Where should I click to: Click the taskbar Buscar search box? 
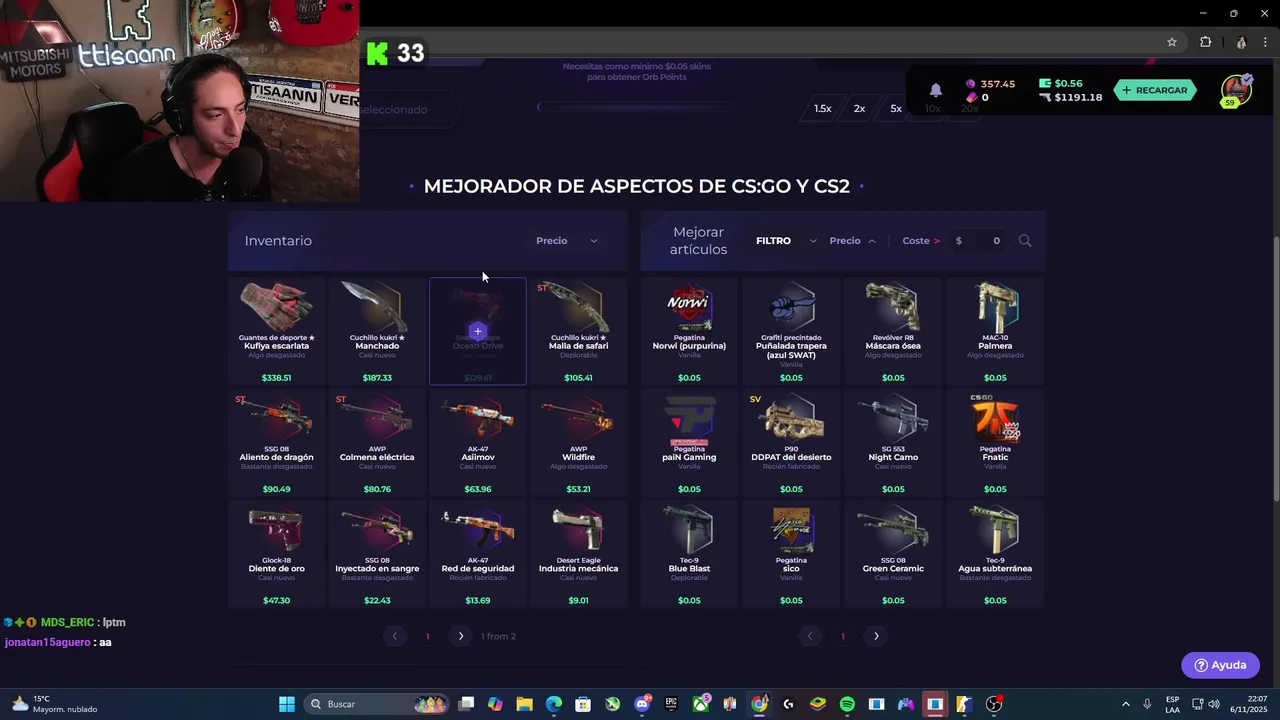(x=375, y=704)
